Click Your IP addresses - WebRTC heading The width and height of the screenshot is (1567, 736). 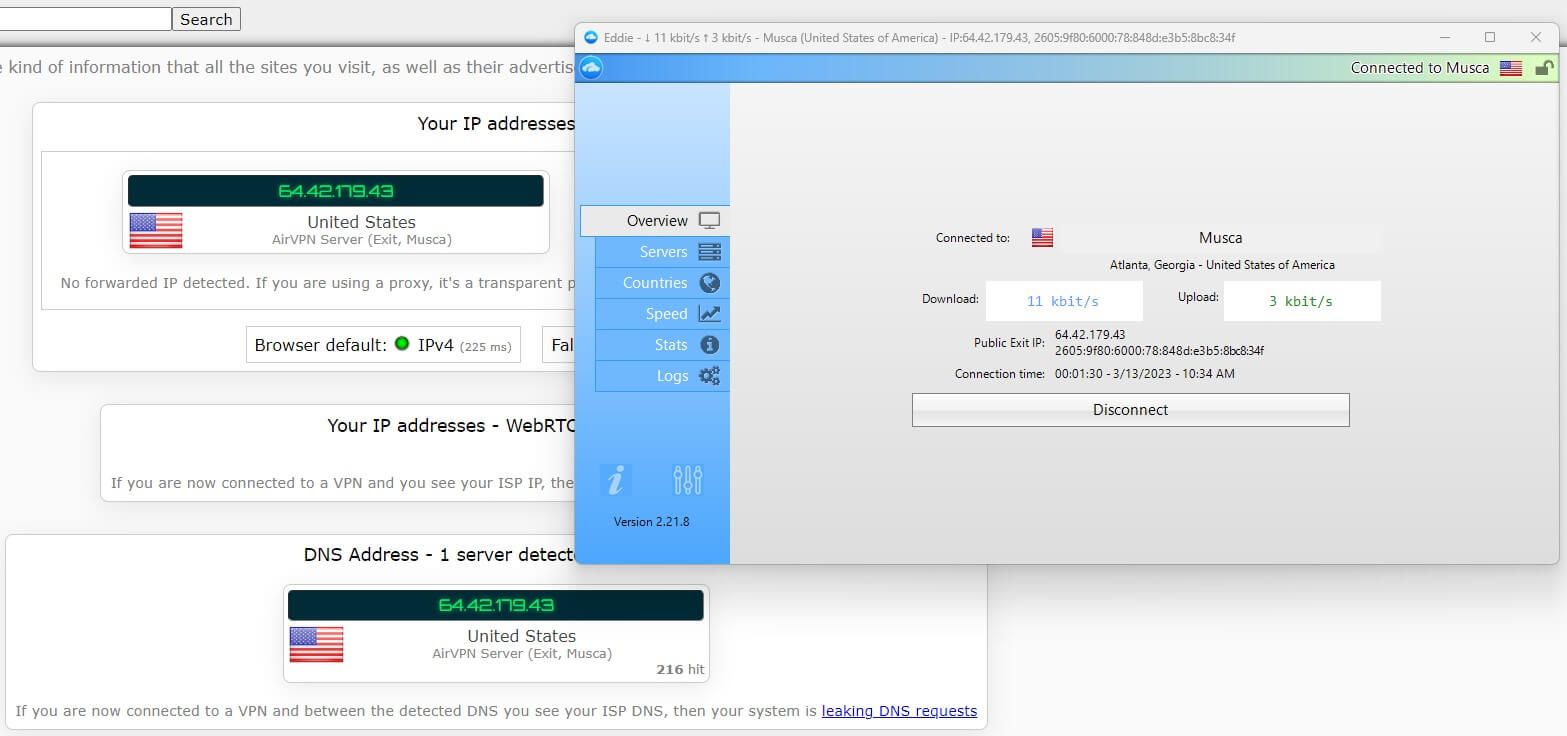pos(452,425)
